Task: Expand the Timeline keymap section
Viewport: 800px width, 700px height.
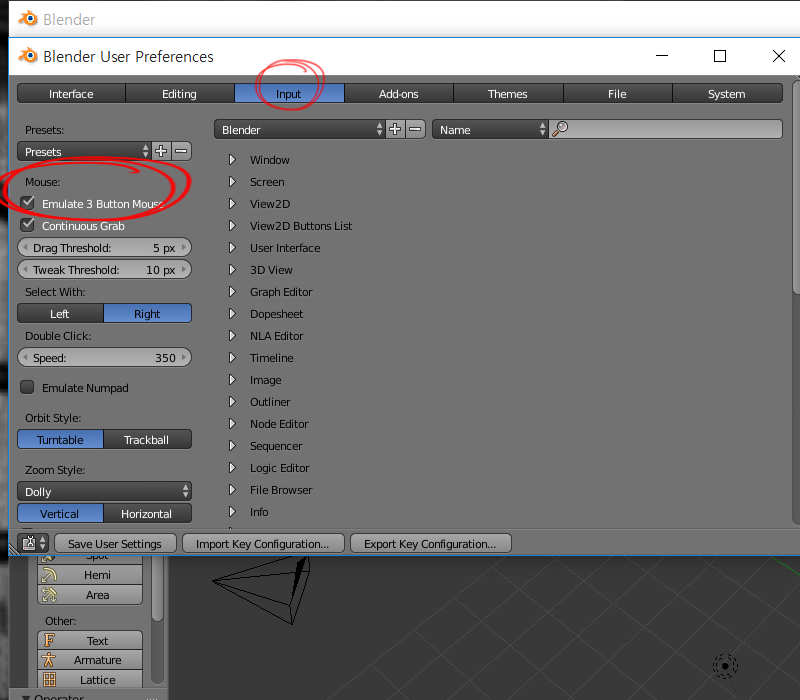Action: click(x=232, y=358)
